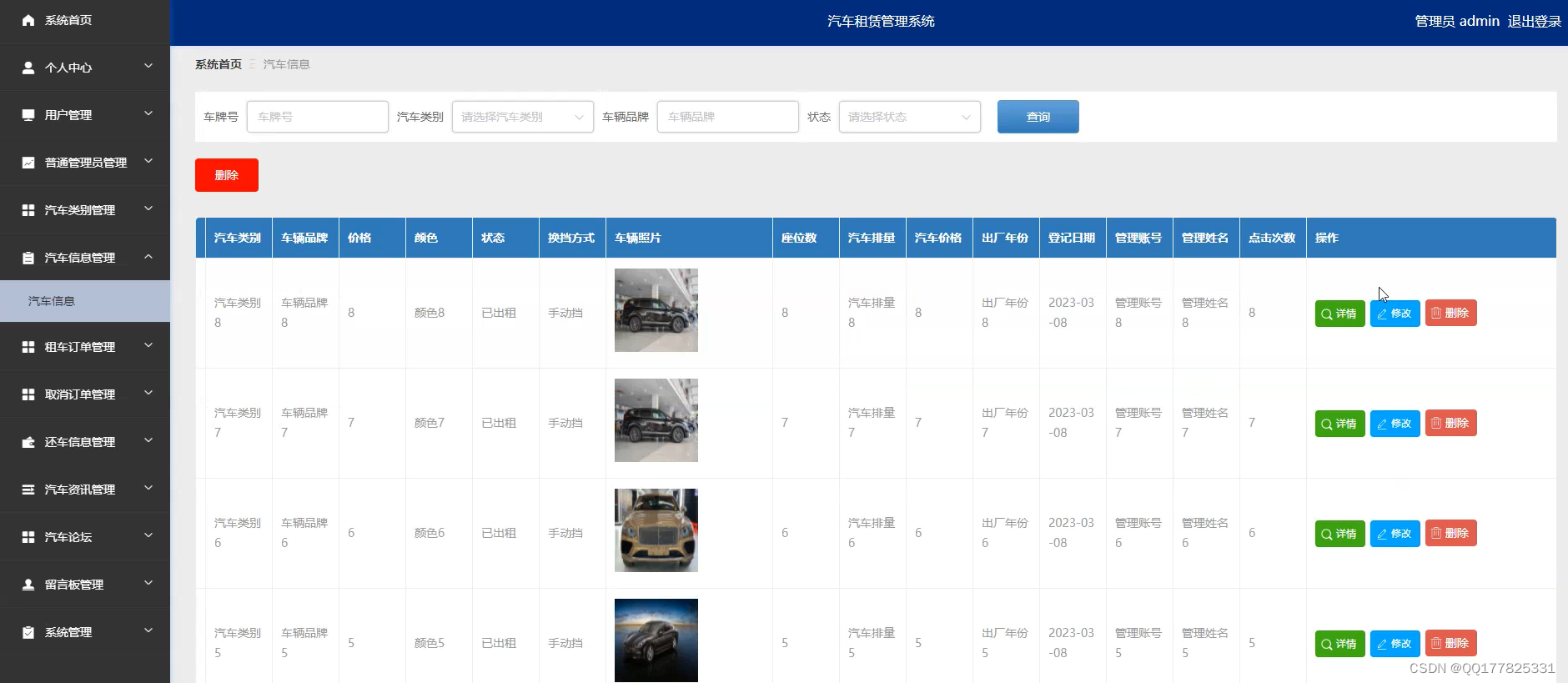The height and width of the screenshot is (683, 1568).
Task: Expand the 普通管理员管理 chevron
Action: [x=148, y=161]
